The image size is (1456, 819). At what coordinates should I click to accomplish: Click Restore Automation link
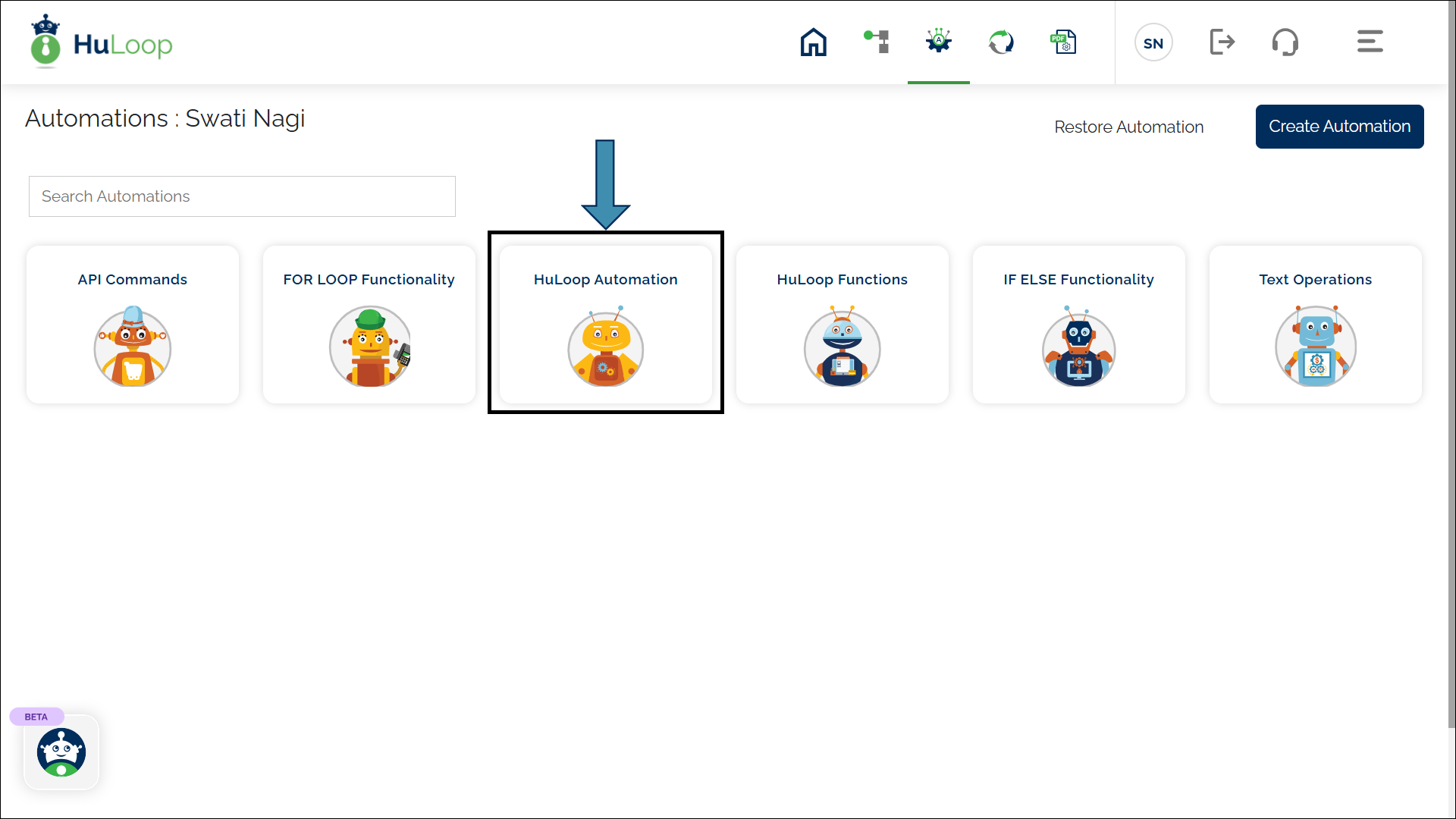tap(1128, 127)
